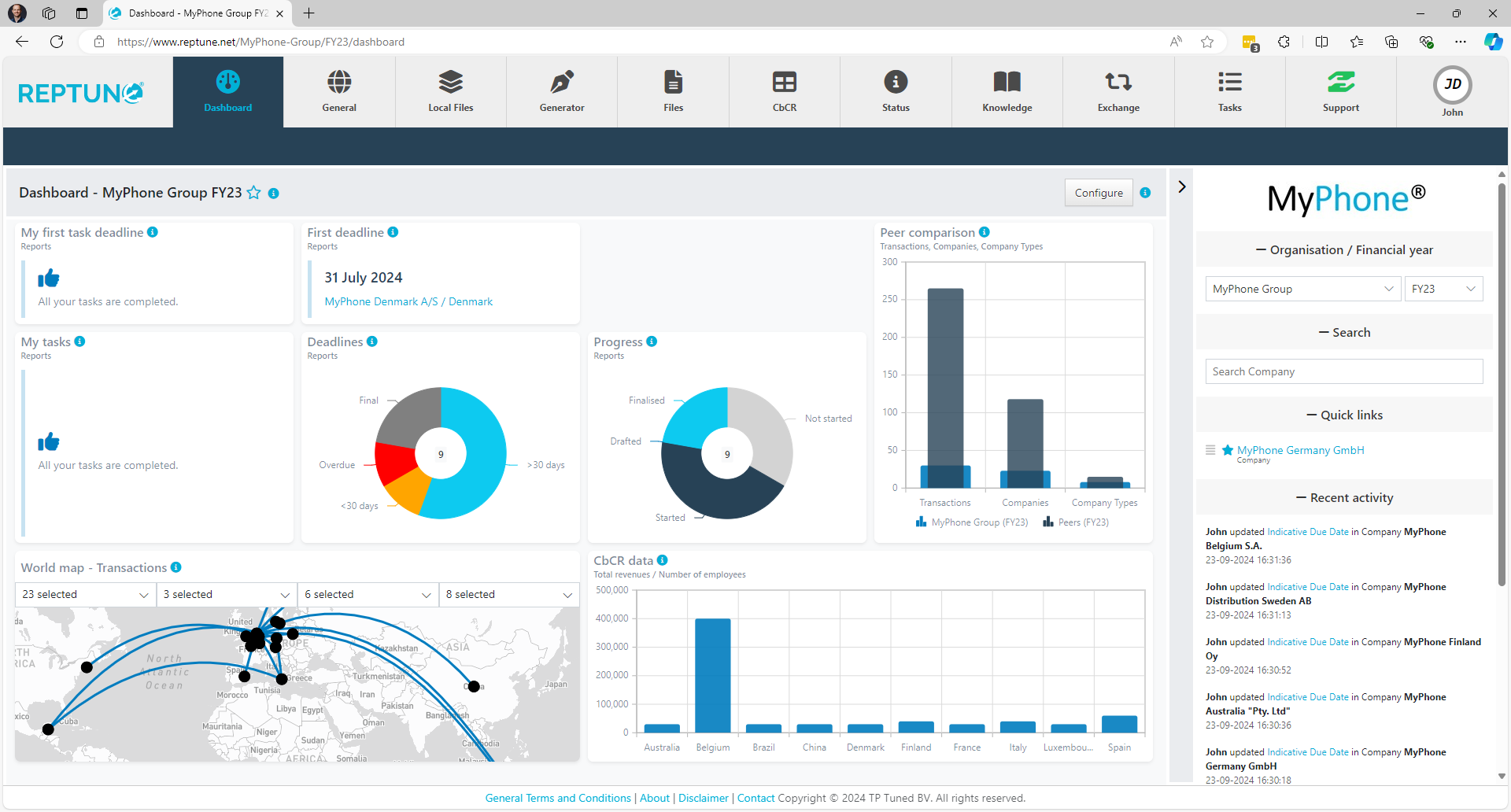Open the Generator pen icon
The height and width of the screenshot is (812, 1511).
pyautogui.click(x=561, y=83)
